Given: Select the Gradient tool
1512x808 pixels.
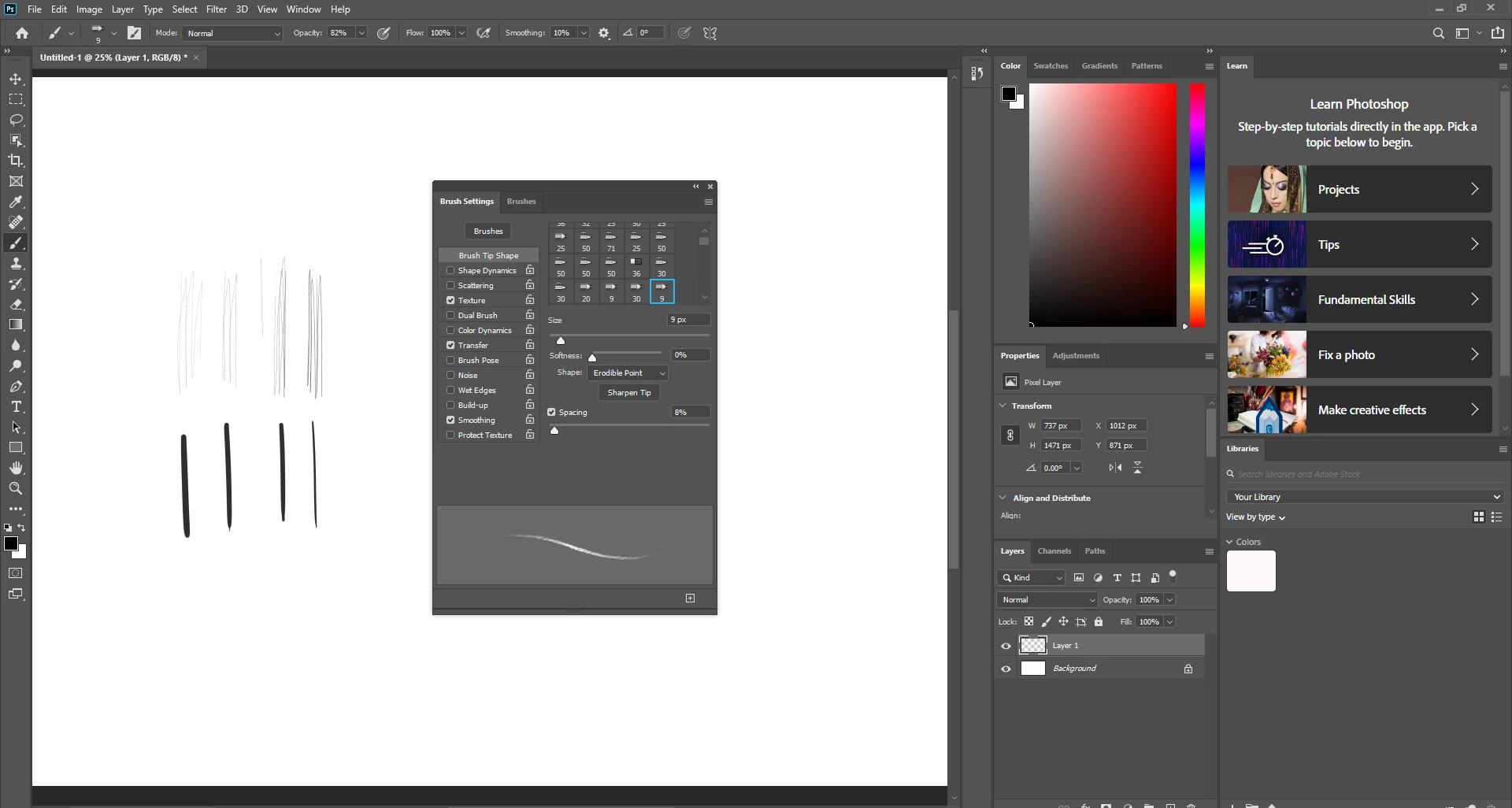Looking at the screenshot, I should pos(16,324).
